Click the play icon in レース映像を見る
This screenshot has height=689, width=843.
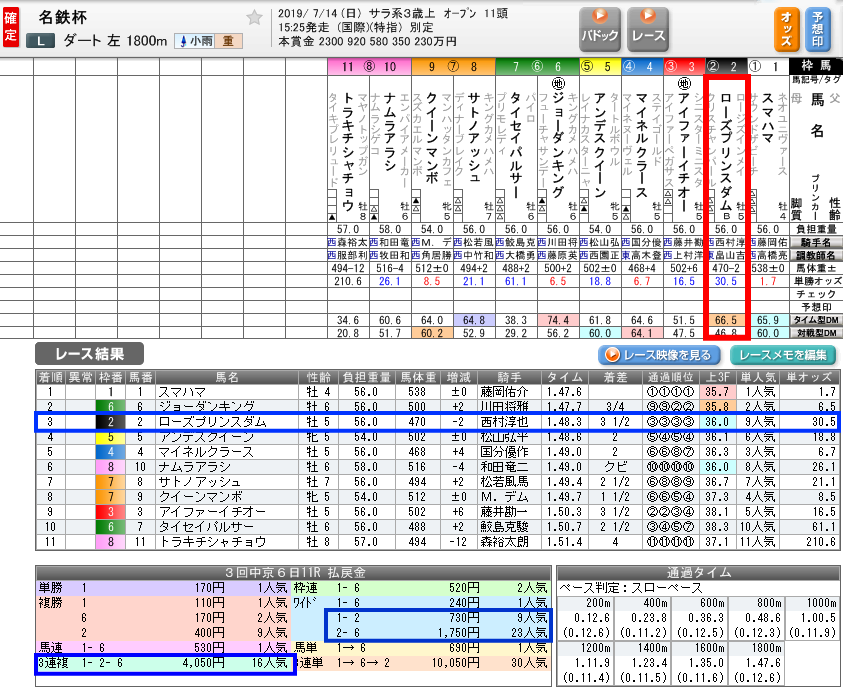[x=612, y=355]
